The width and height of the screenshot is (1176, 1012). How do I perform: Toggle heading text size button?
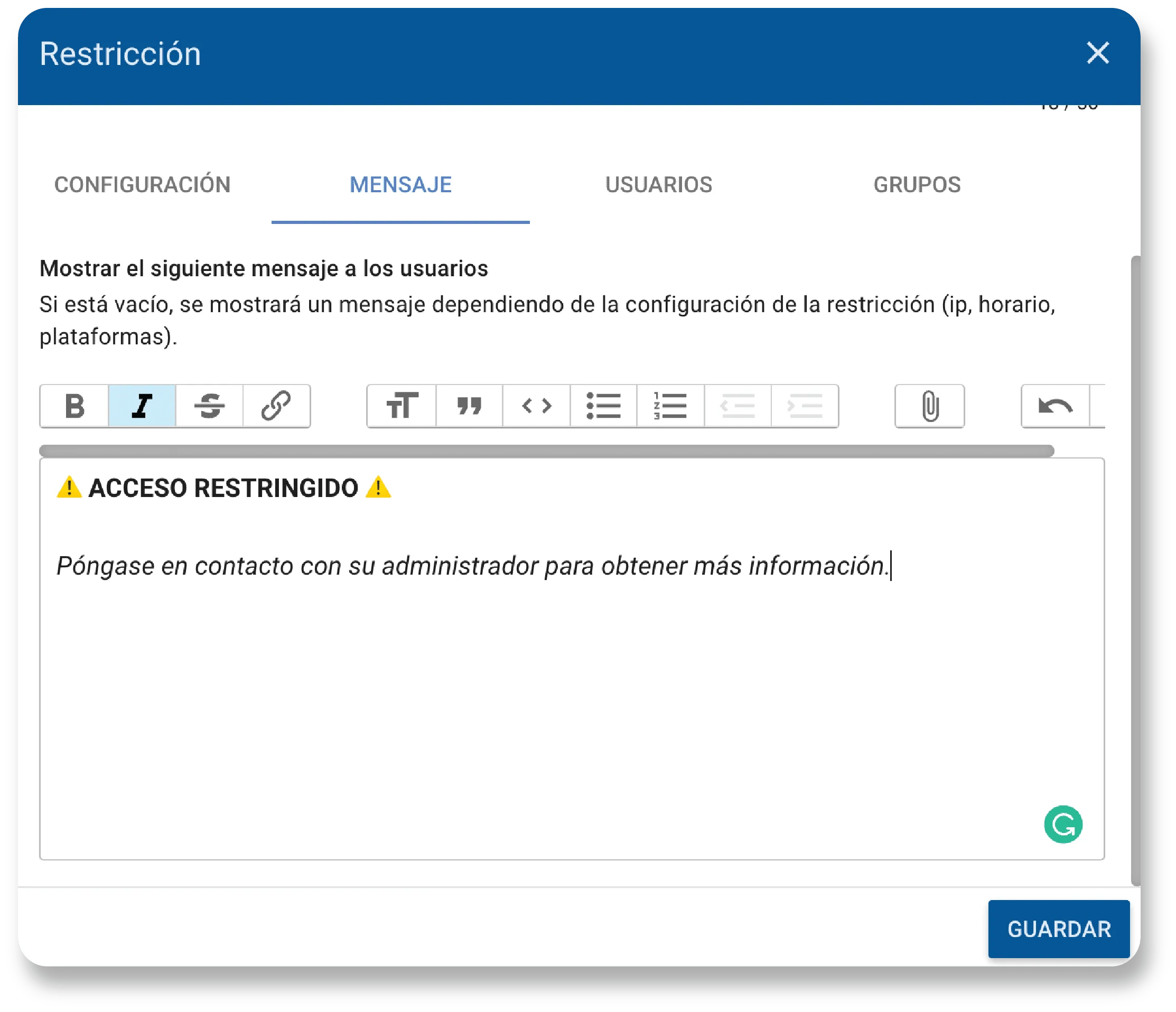point(402,406)
